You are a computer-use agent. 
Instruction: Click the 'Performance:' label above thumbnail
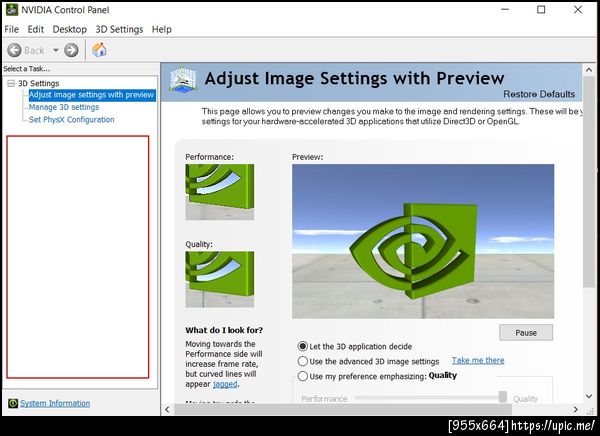tap(209, 157)
